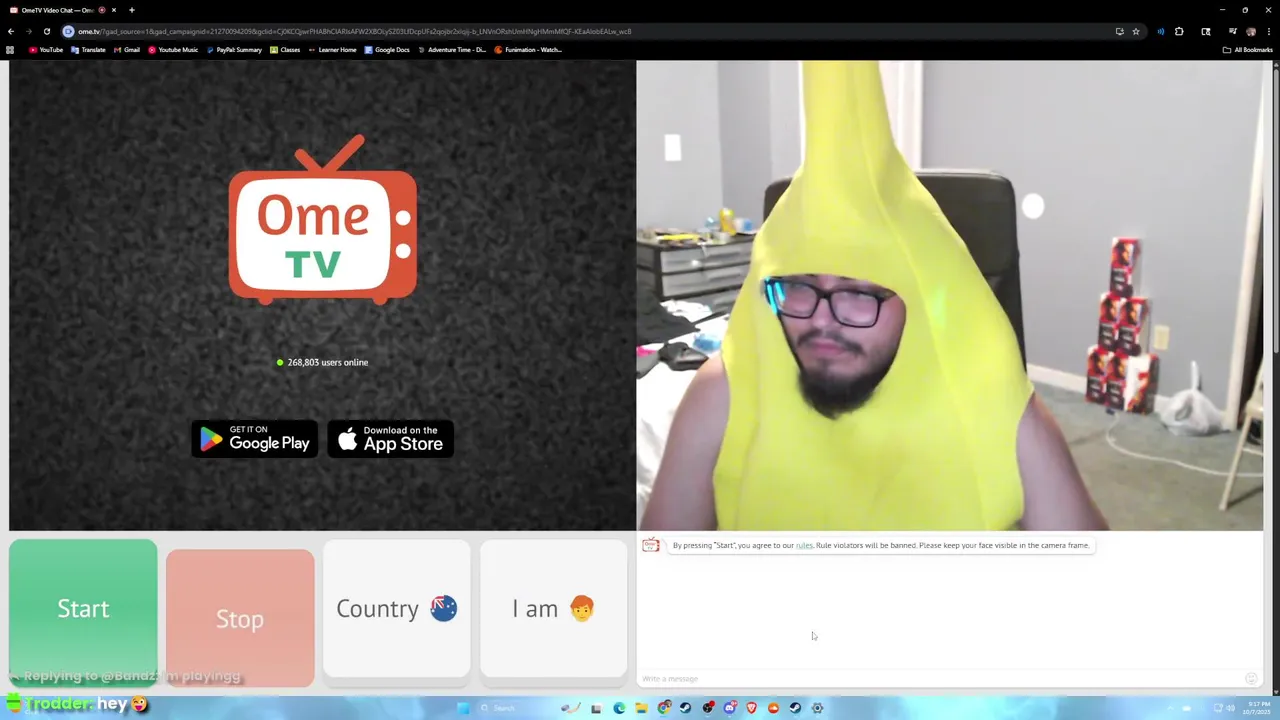Reload the page with the refresh icon
1280x720 pixels.
click(x=46, y=31)
